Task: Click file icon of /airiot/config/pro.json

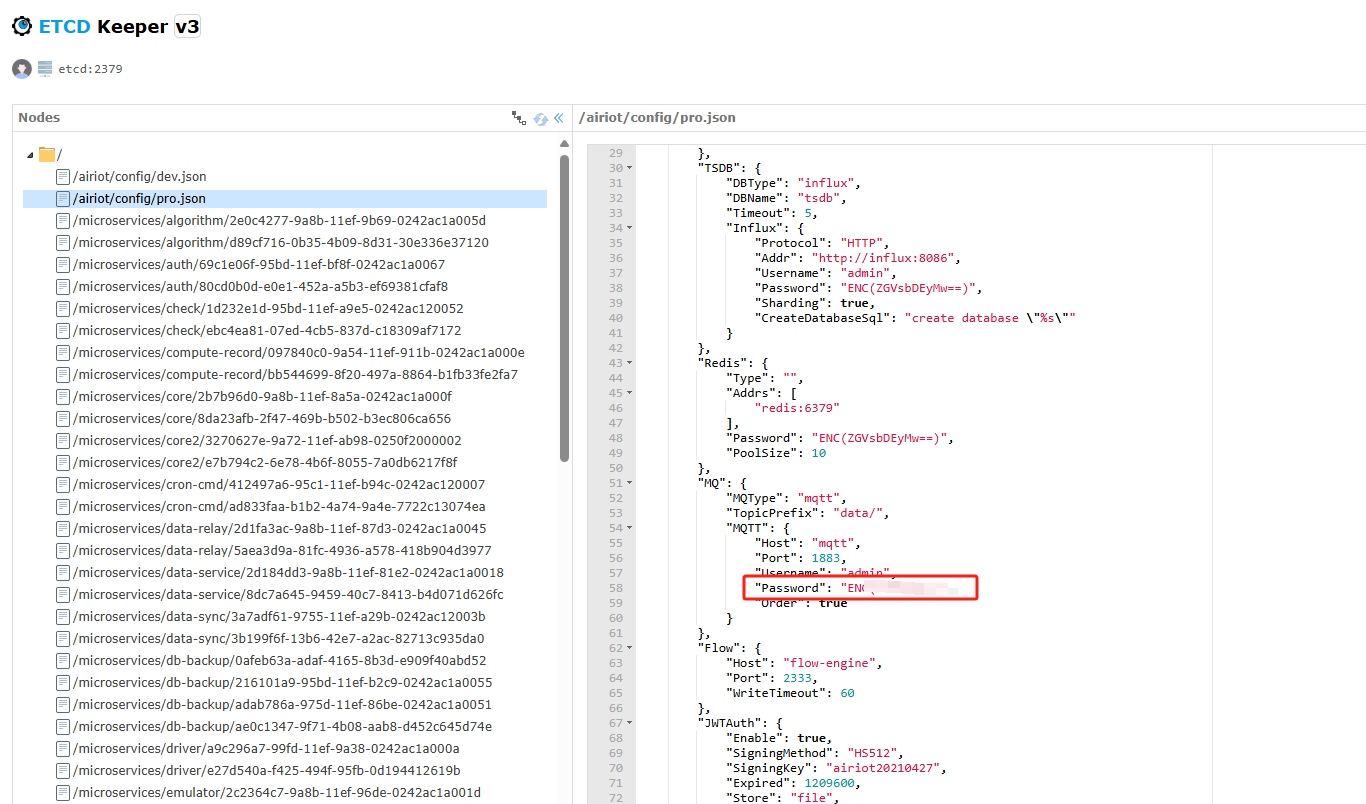Action: coord(63,199)
